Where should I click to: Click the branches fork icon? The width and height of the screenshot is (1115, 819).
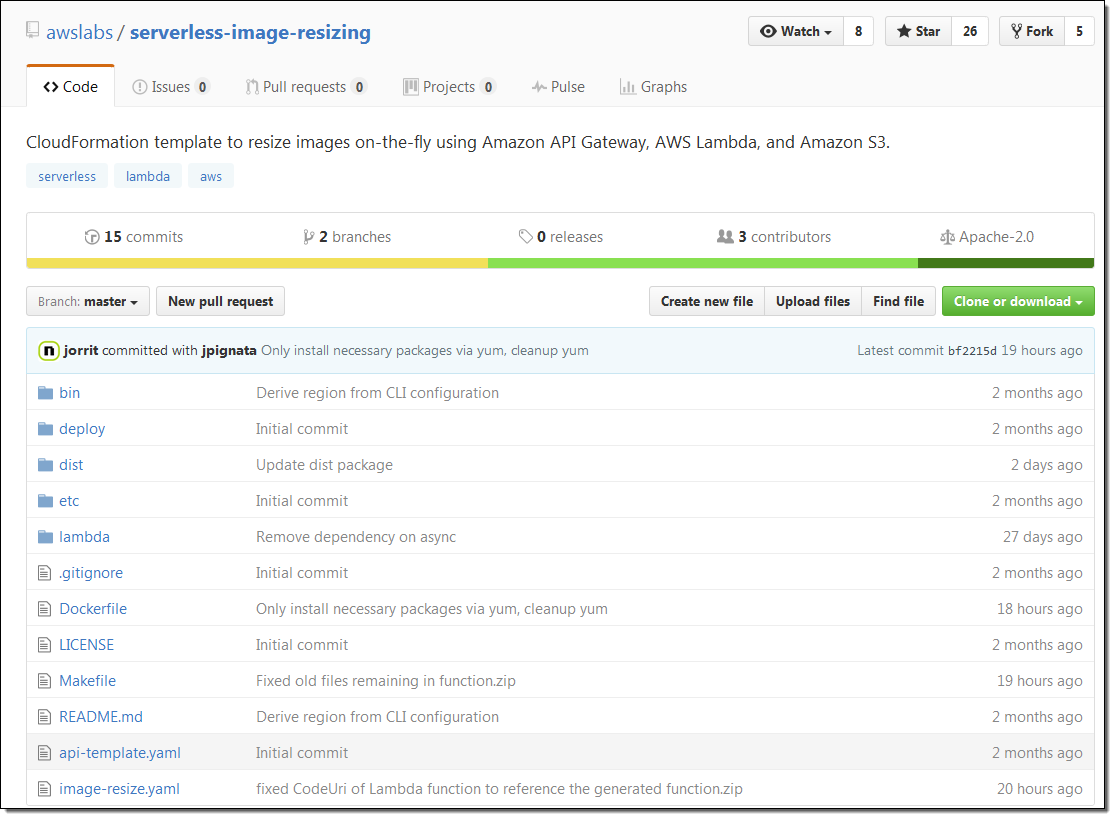point(308,237)
